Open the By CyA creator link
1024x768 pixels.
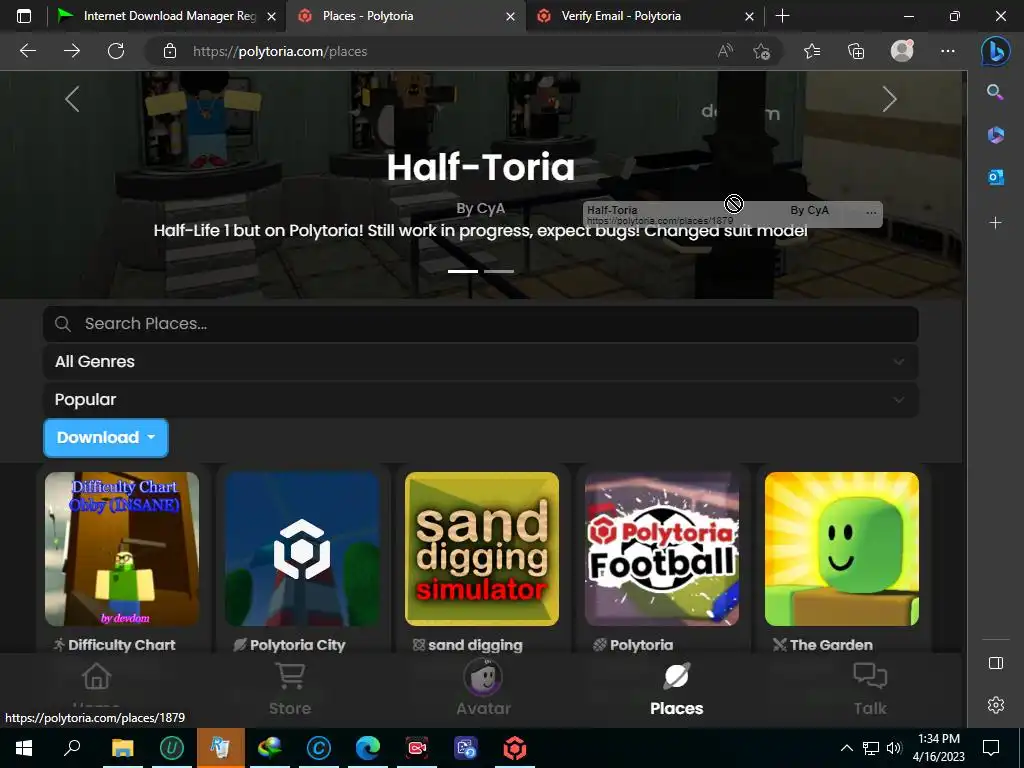[481, 208]
